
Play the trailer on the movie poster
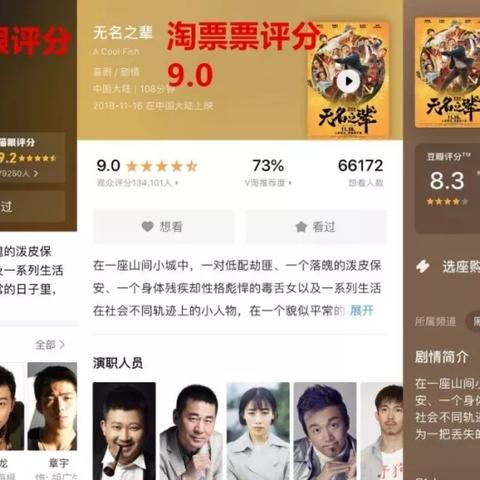pos(348,81)
